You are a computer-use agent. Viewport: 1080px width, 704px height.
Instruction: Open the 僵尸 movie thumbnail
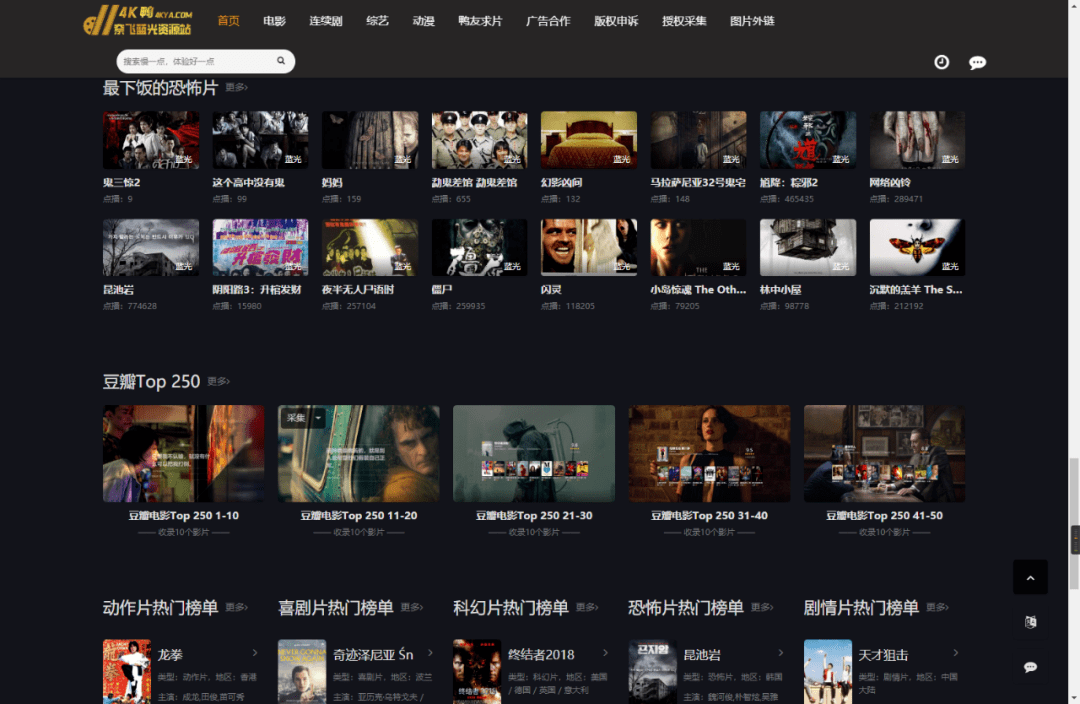click(479, 247)
